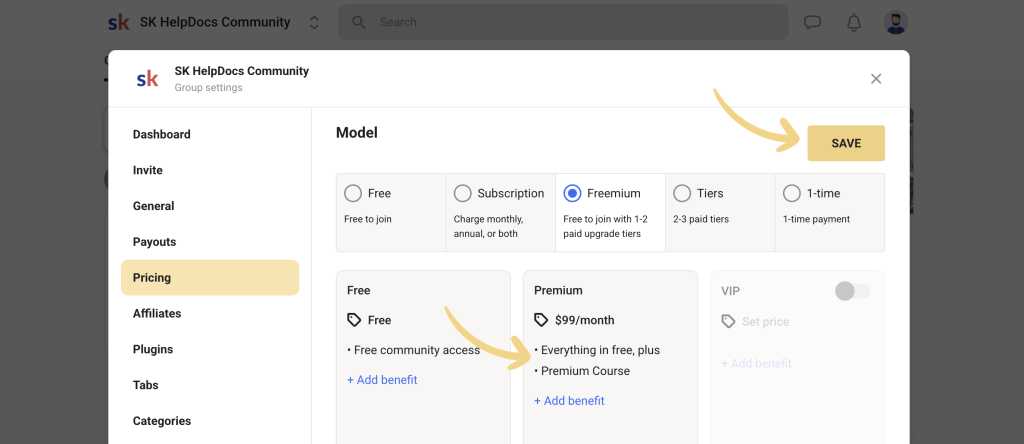This screenshot has height=444, width=1024.
Task: Click the search magnifier icon
Action: coord(359,22)
